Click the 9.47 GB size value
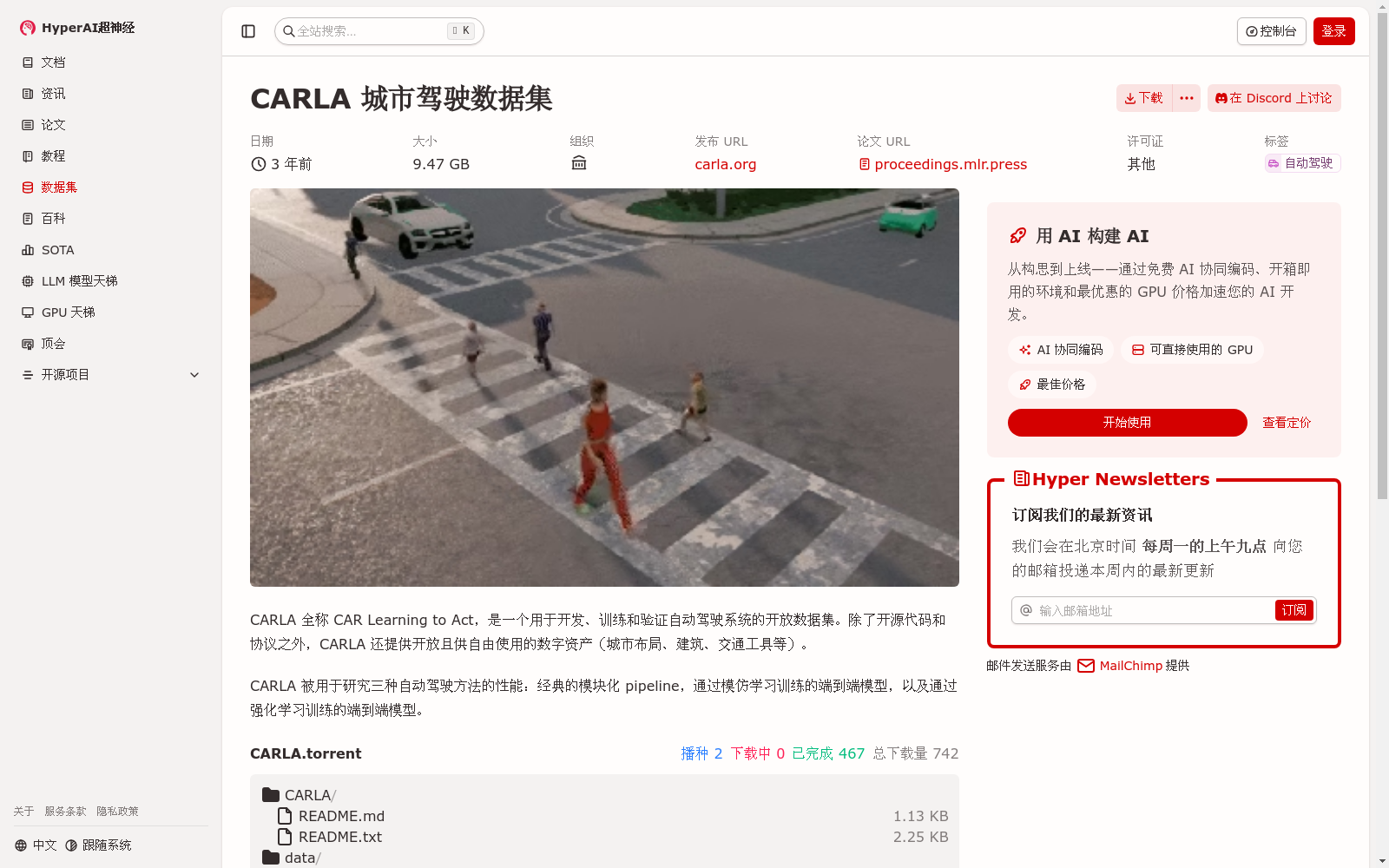 [441, 164]
